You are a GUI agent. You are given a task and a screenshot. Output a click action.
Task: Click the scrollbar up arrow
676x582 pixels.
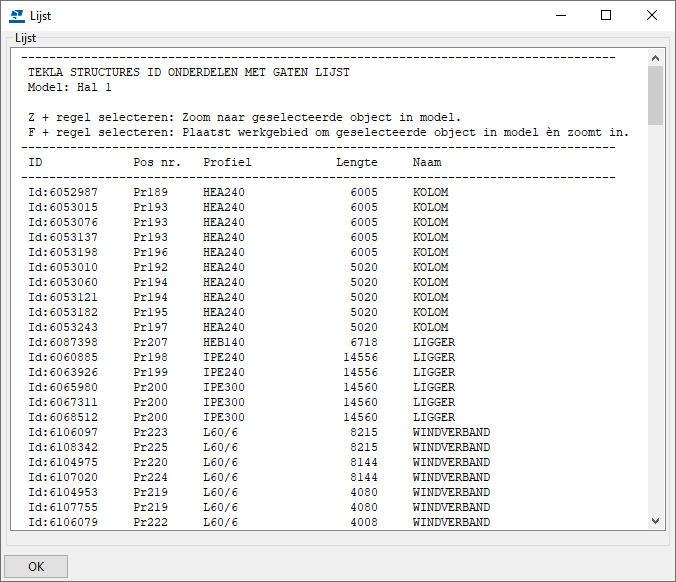point(655,58)
